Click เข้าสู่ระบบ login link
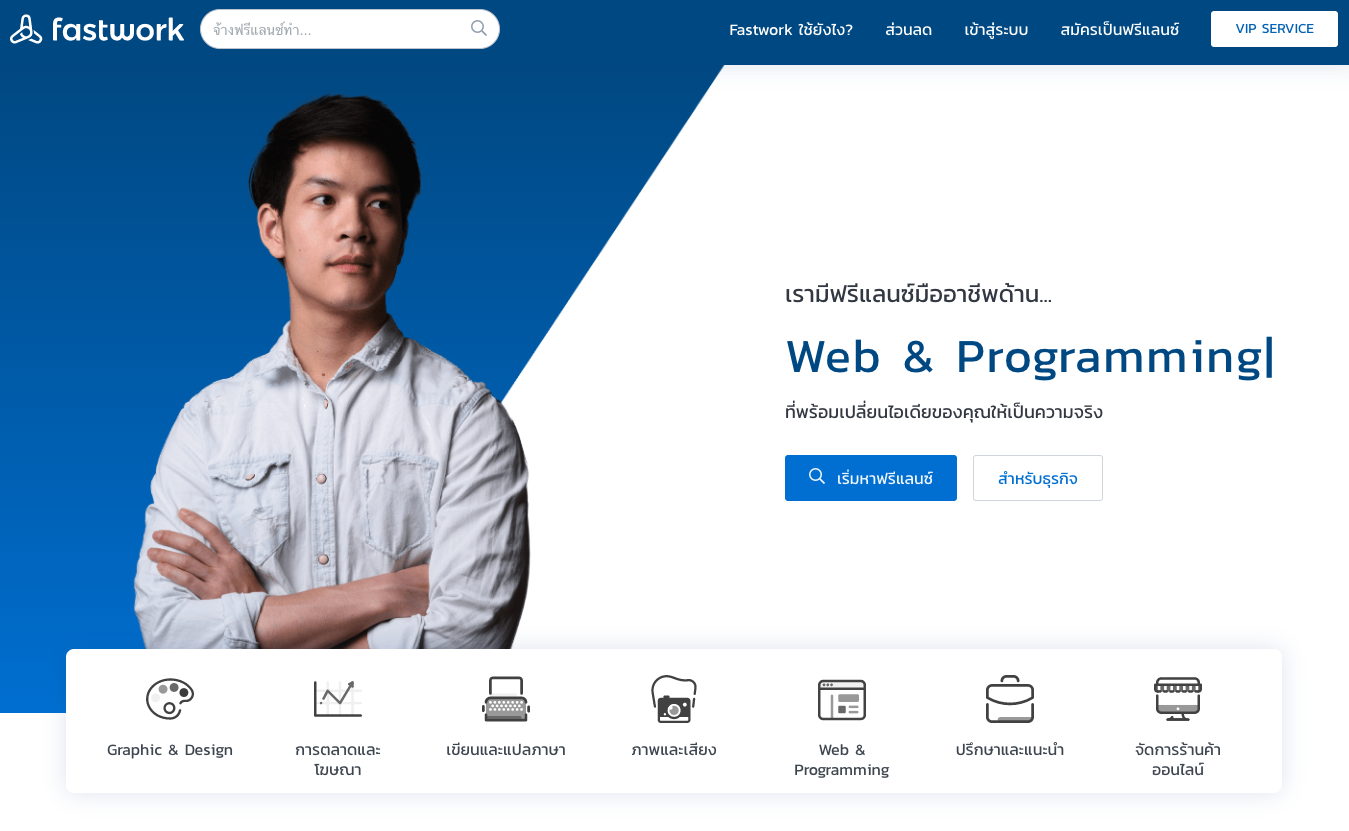This screenshot has height=831, width=1349. pyautogui.click(x=996, y=29)
